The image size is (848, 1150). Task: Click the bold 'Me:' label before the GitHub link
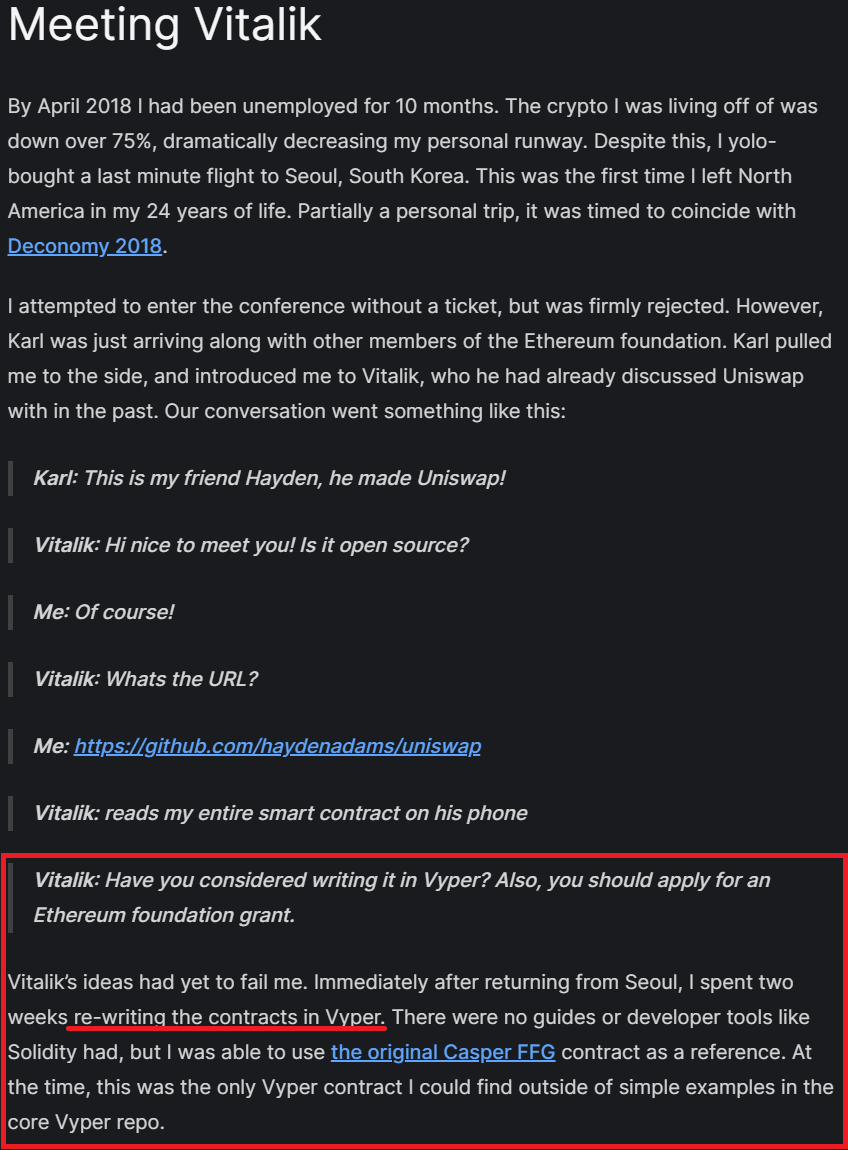point(51,746)
